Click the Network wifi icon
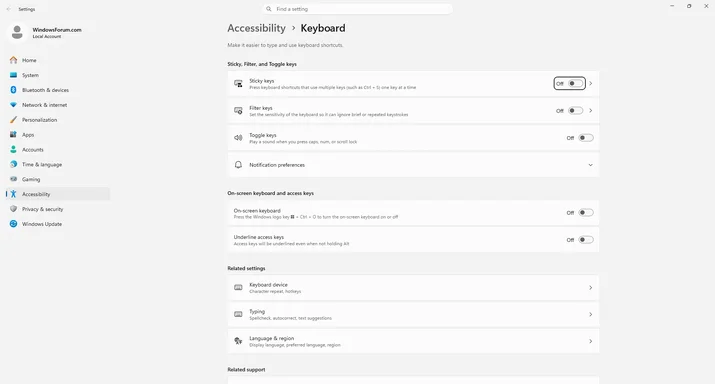Screen dimensions: 715x384 13,104
